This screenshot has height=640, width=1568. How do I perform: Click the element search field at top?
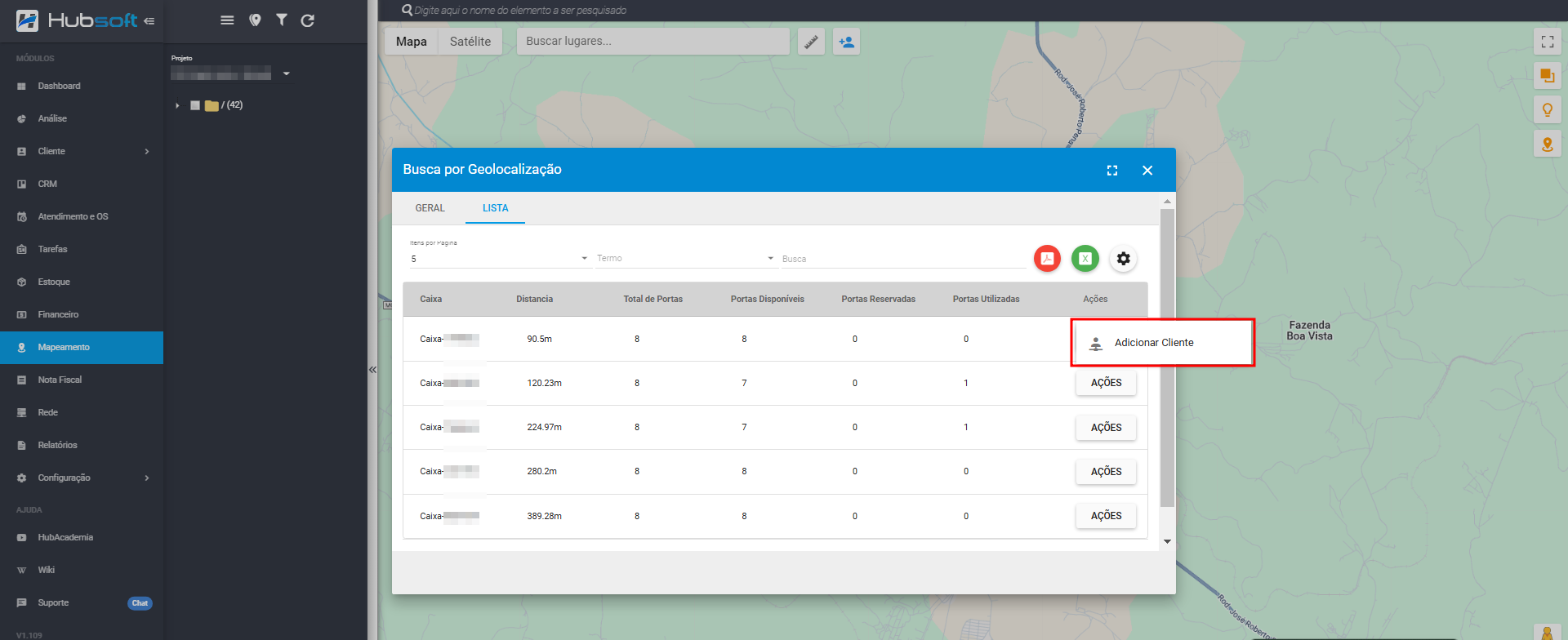click(x=519, y=11)
